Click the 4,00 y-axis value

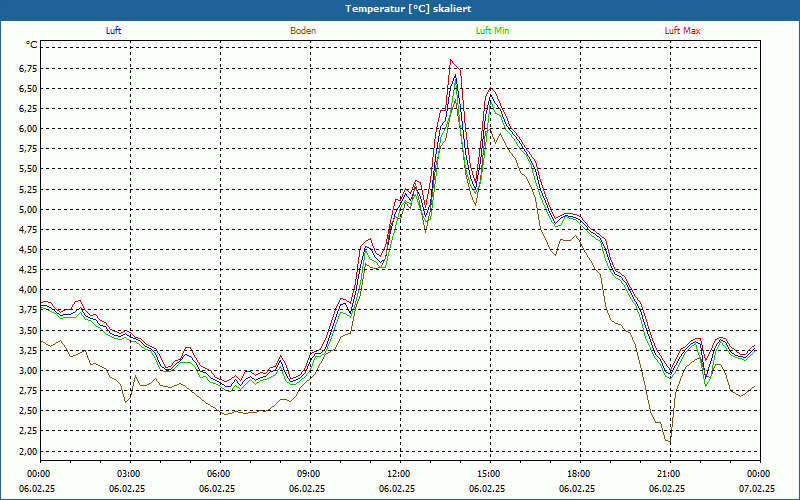pyautogui.click(x=29, y=290)
